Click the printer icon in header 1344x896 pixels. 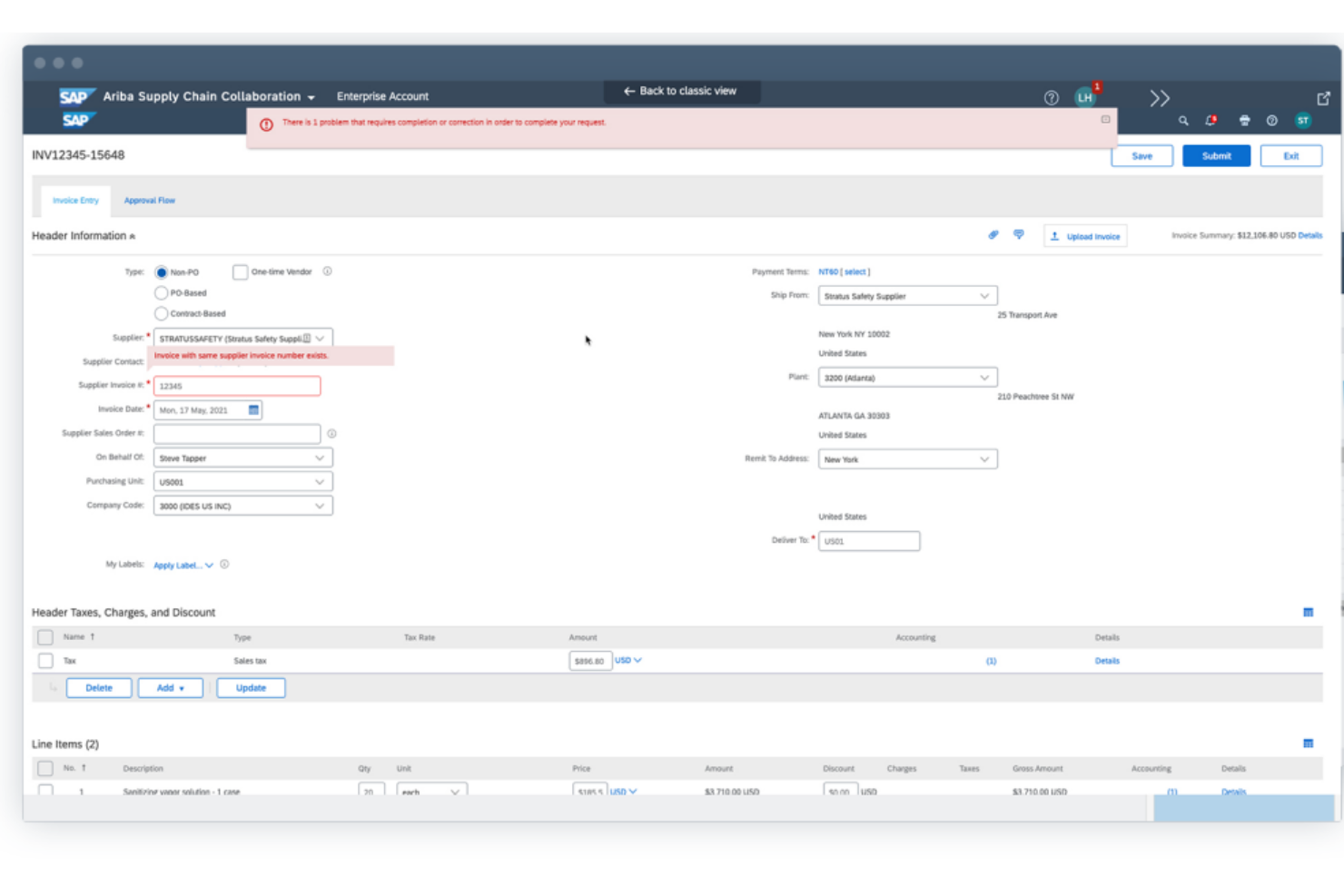pyautogui.click(x=1244, y=120)
